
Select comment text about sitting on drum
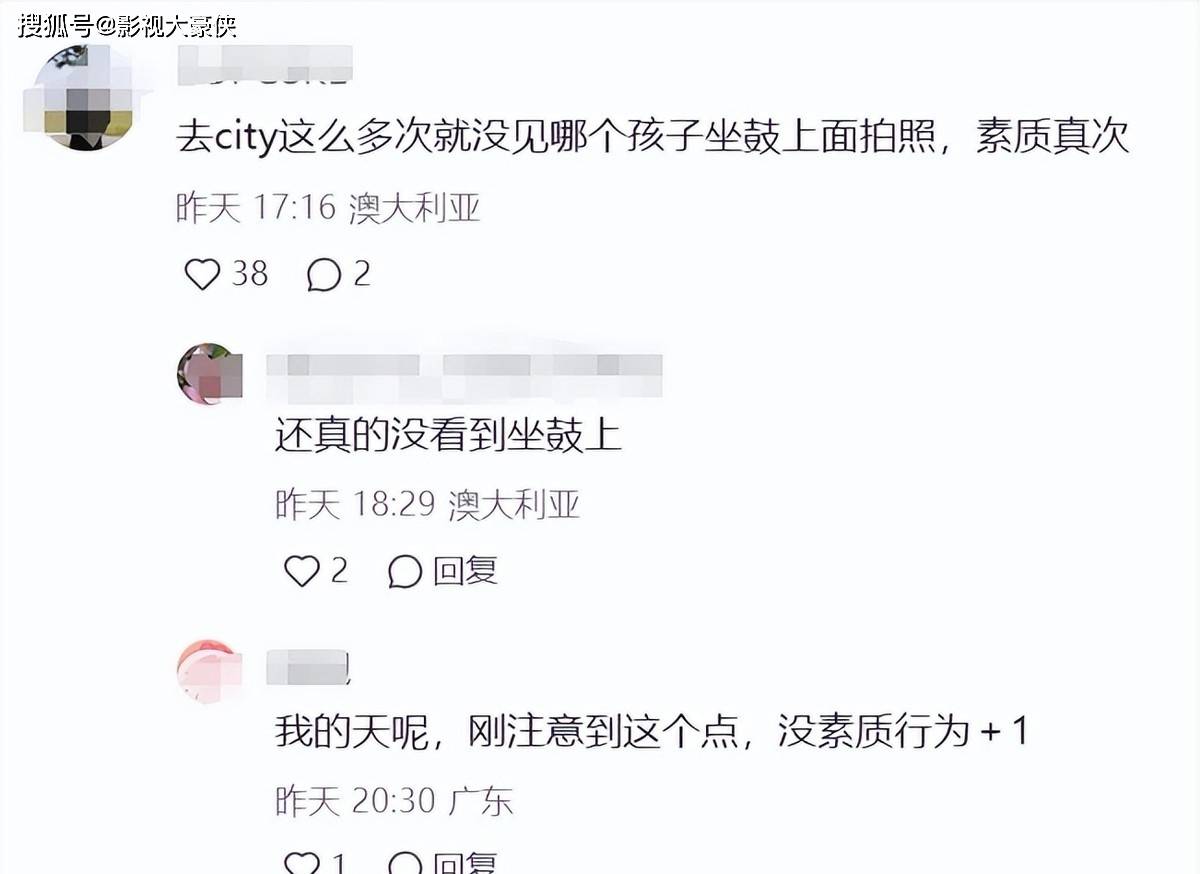point(653,137)
